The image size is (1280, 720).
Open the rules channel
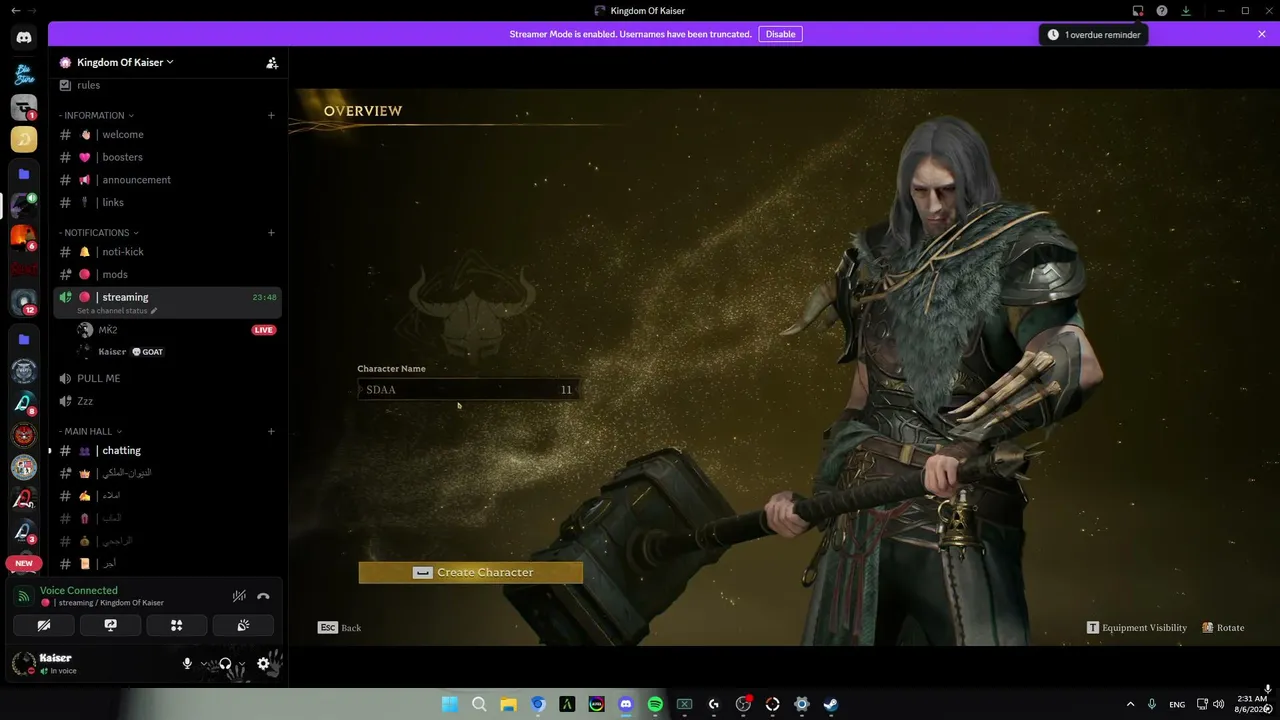point(167,85)
